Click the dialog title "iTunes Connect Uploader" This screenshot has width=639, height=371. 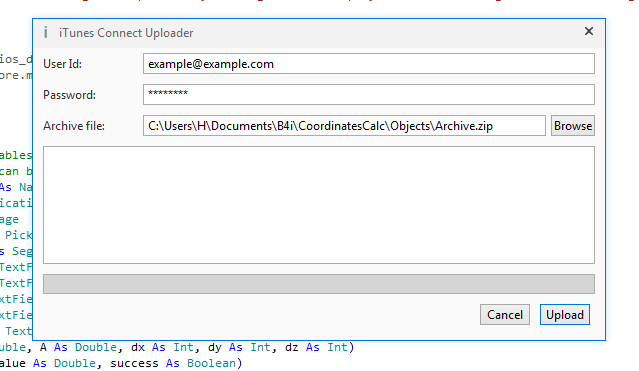pos(126,33)
